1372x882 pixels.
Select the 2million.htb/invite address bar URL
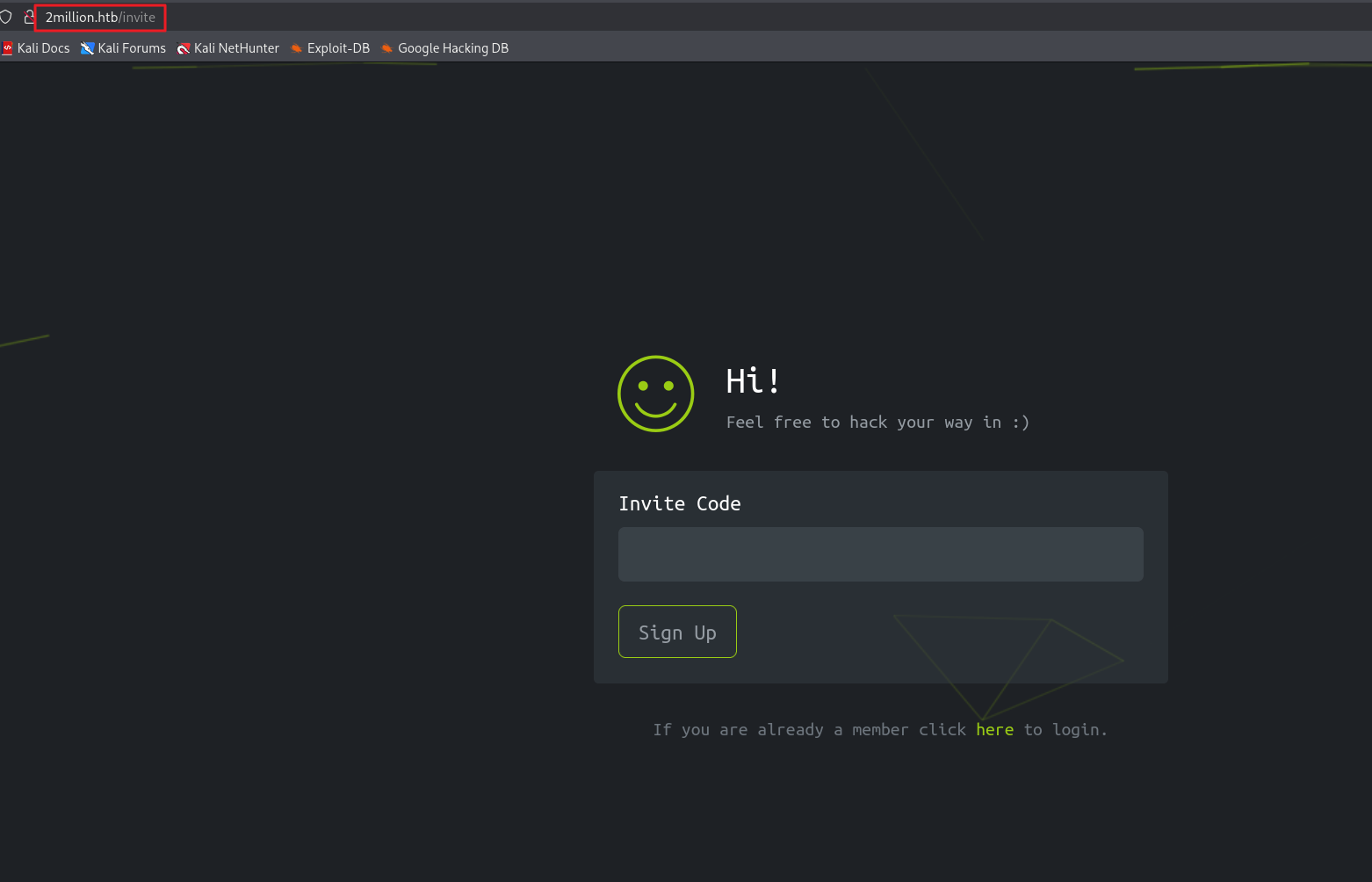pyautogui.click(x=100, y=18)
